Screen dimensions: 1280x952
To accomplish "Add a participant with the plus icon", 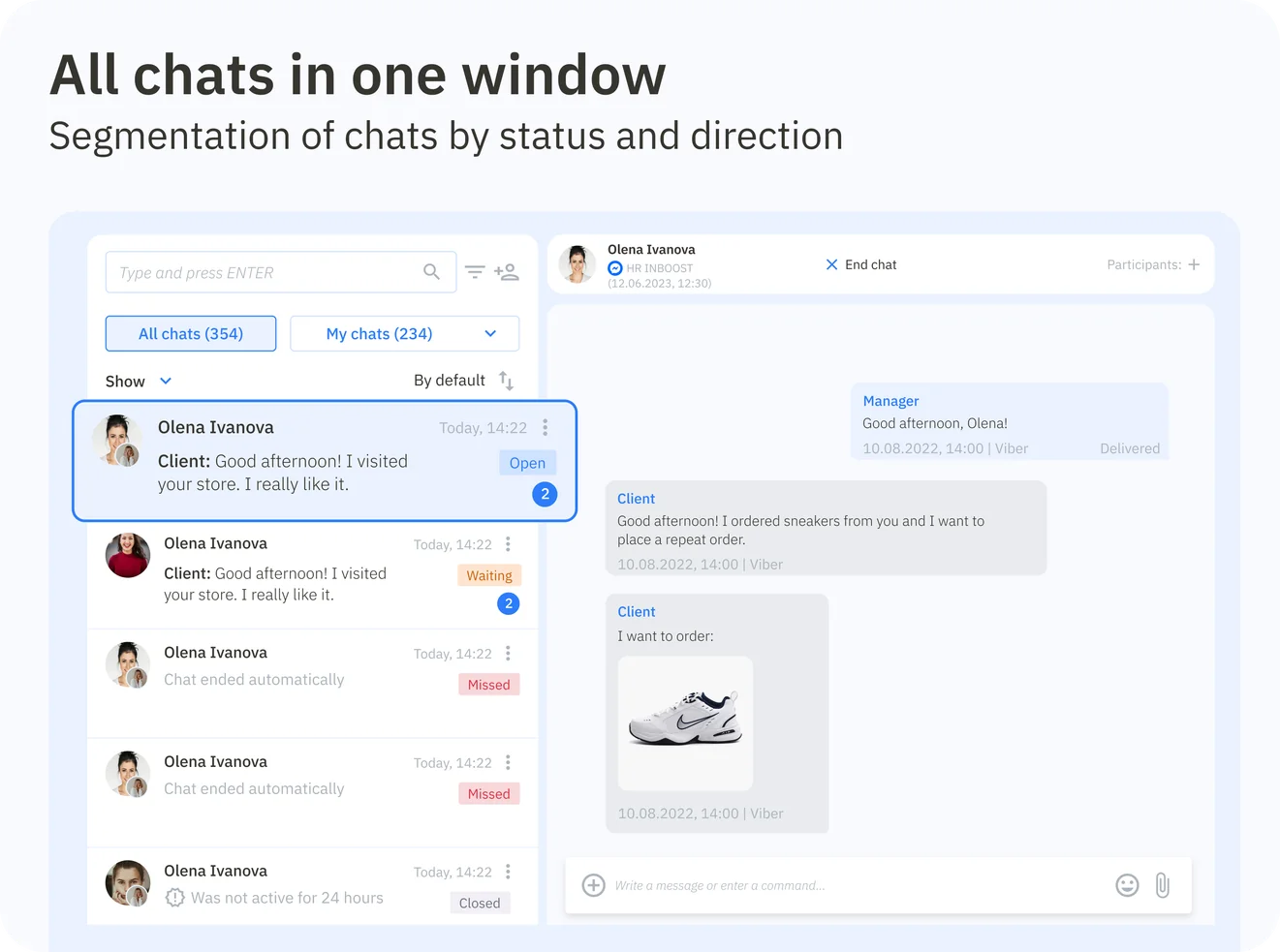I will (x=1194, y=264).
